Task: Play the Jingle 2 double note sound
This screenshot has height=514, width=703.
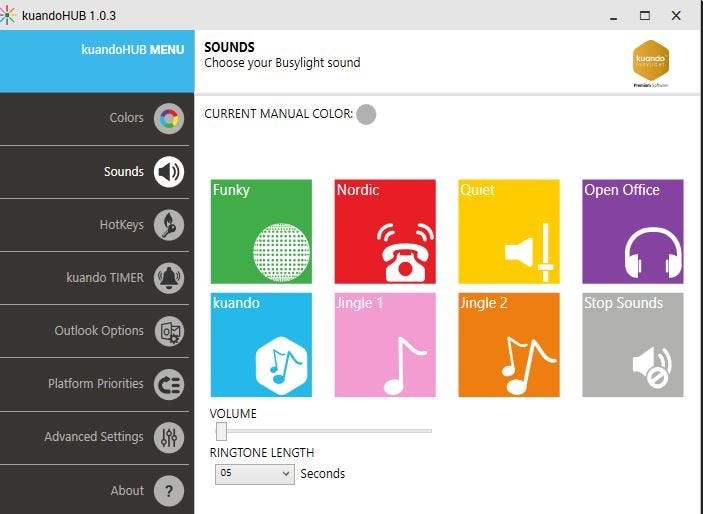Action: pos(509,345)
